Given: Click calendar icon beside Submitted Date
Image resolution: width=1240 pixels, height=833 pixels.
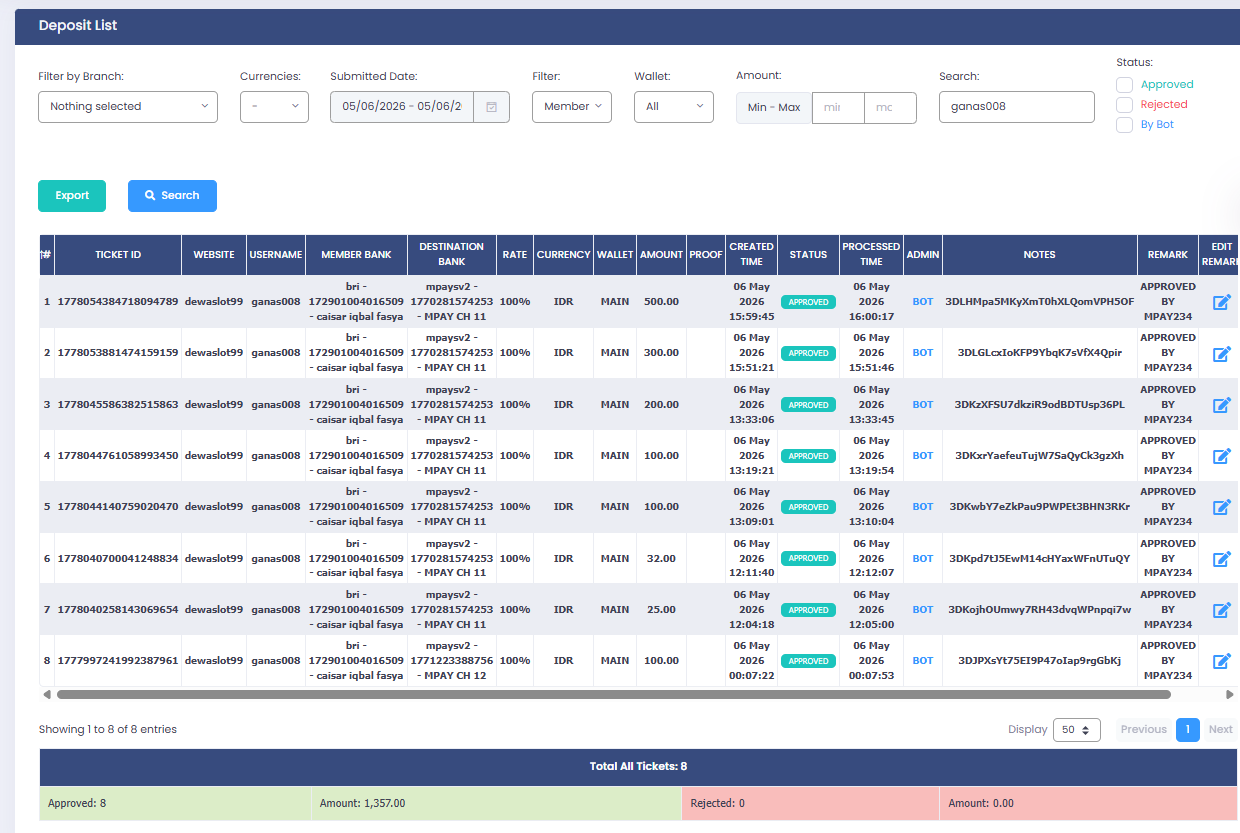Looking at the screenshot, I should click(492, 107).
